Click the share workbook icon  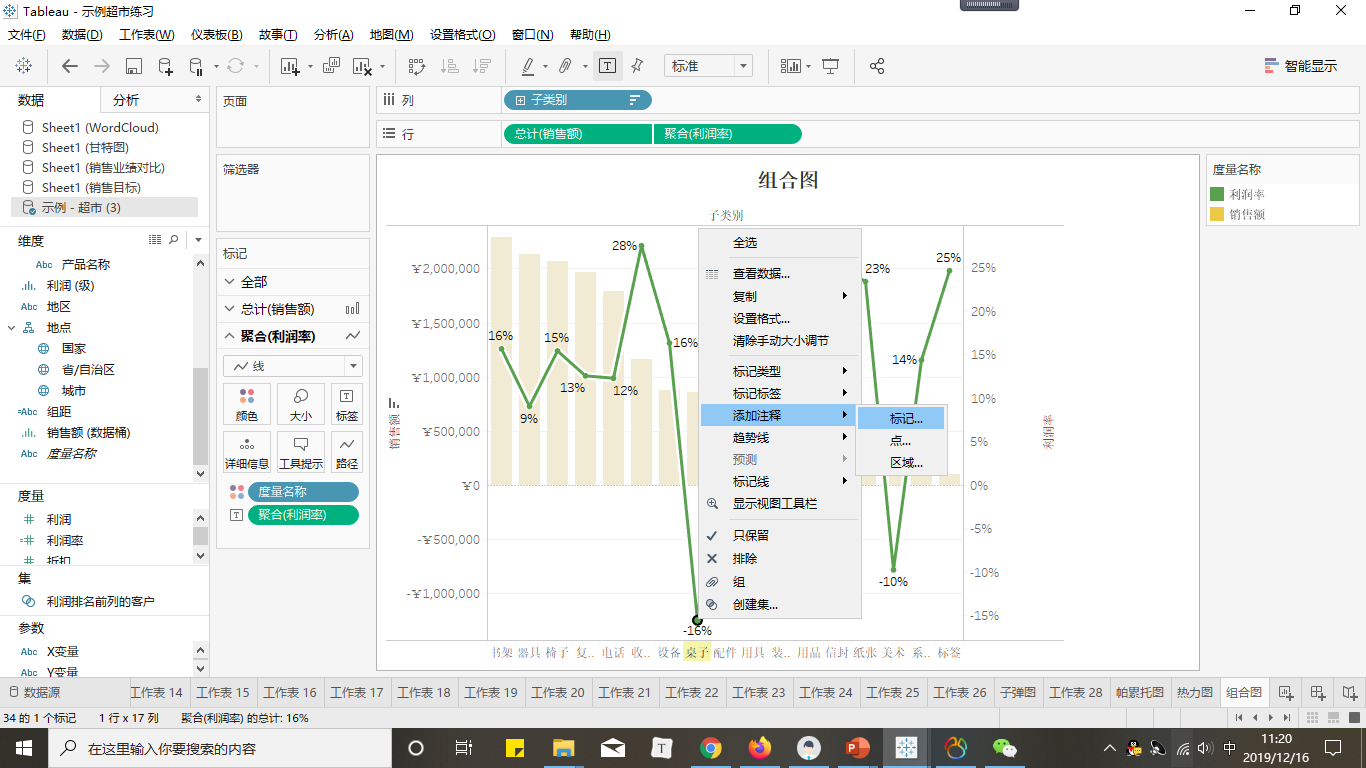(x=877, y=66)
